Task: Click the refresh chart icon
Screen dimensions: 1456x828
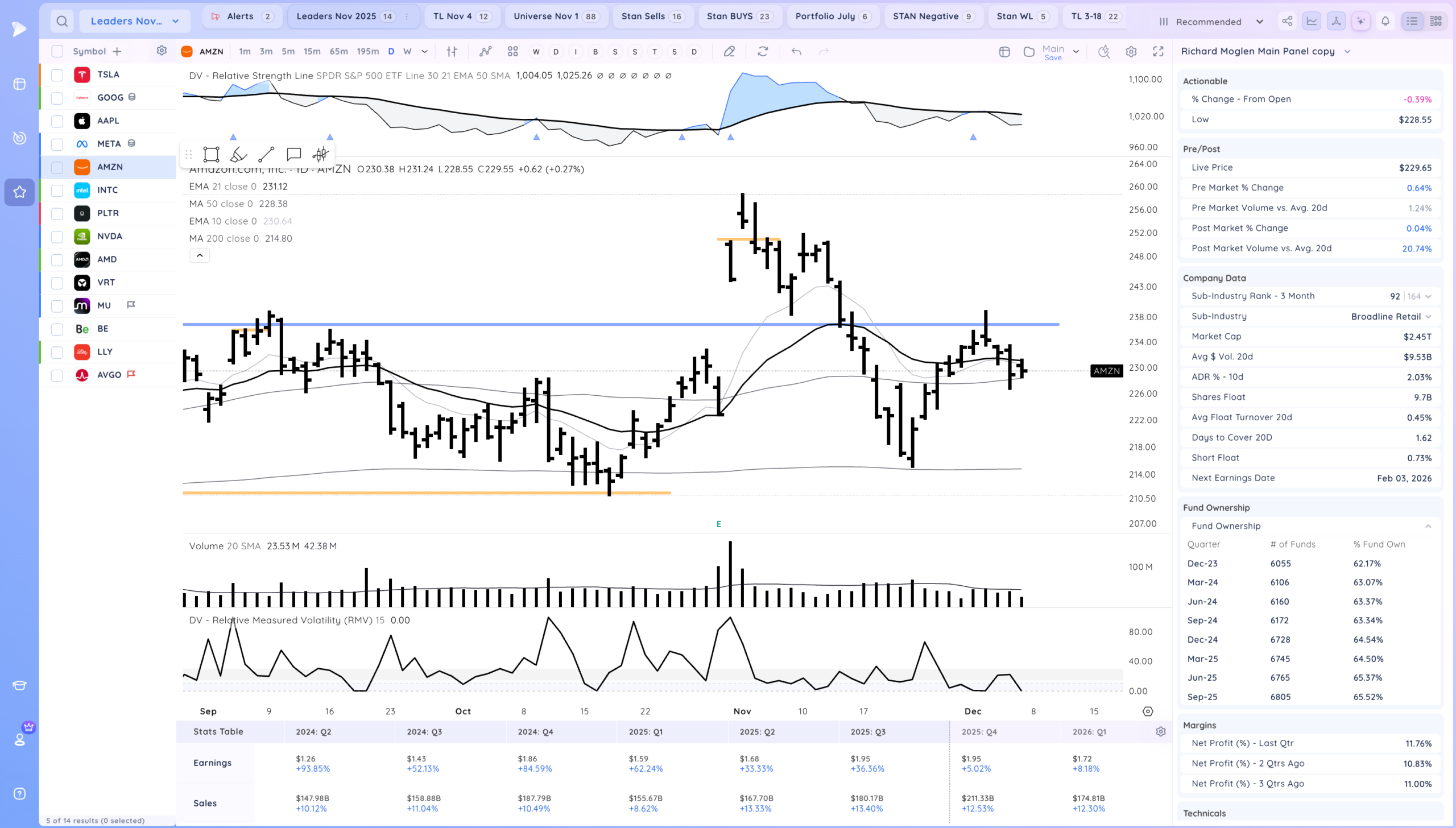Action: click(x=763, y=51)
